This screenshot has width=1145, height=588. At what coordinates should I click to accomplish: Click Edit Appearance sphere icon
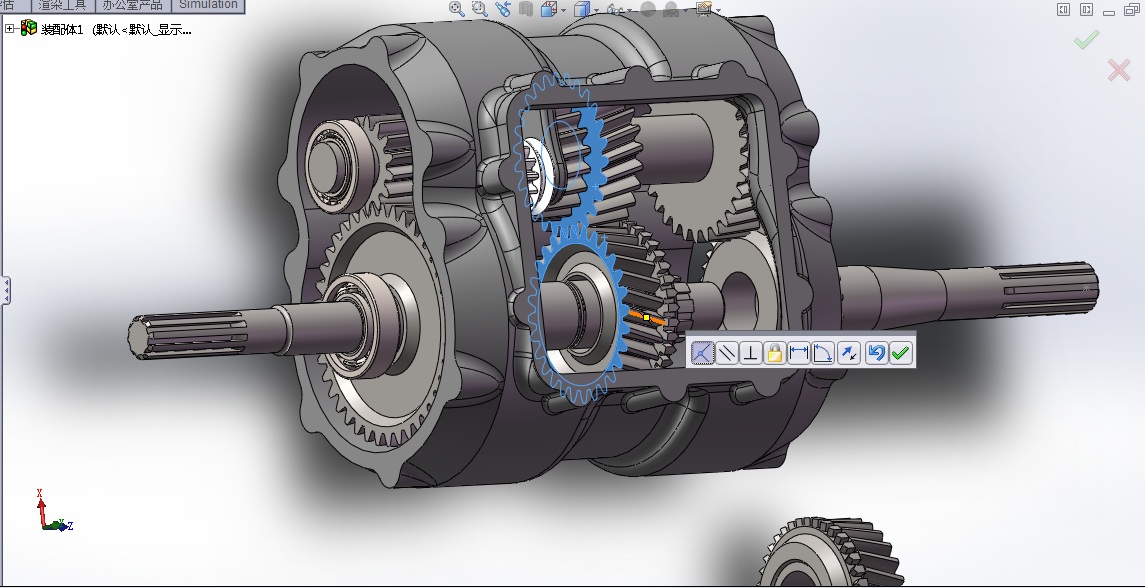click(648, 9)
